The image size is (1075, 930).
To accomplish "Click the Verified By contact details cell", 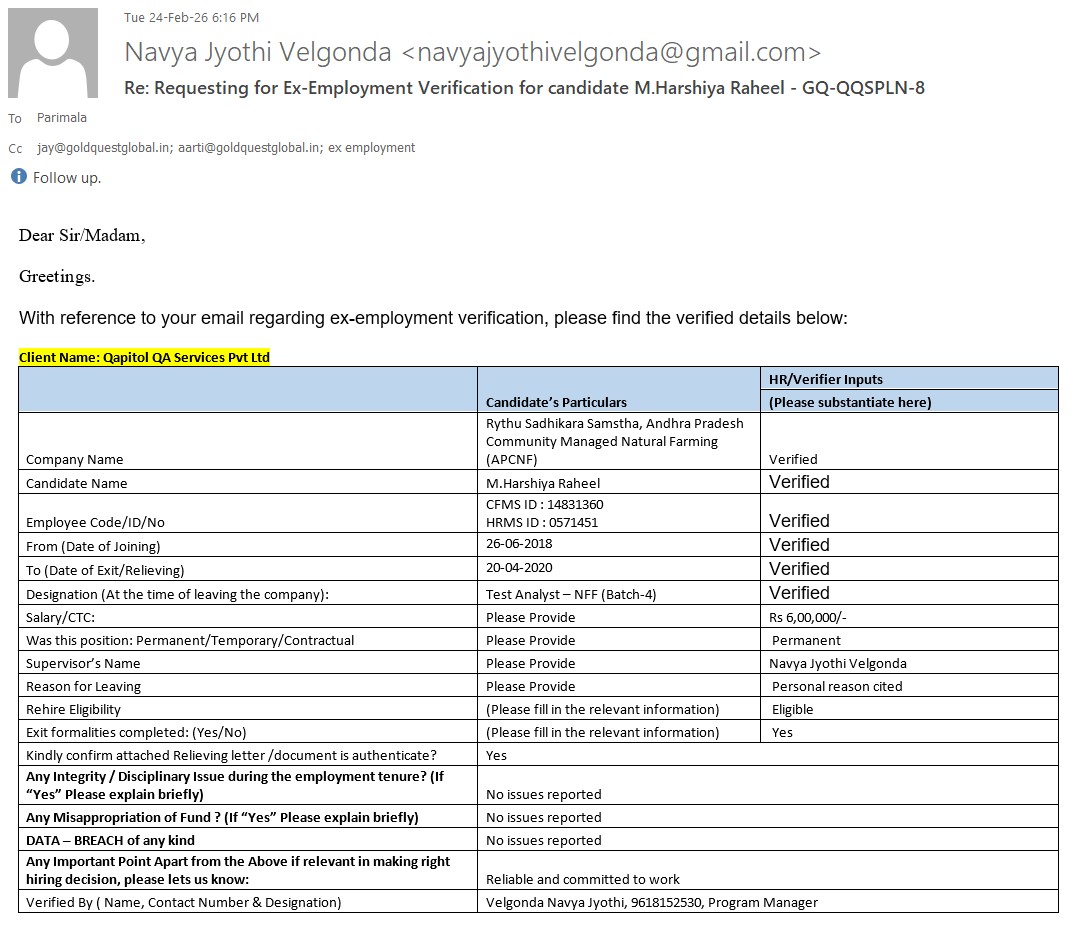I will (x=651, y=902).
